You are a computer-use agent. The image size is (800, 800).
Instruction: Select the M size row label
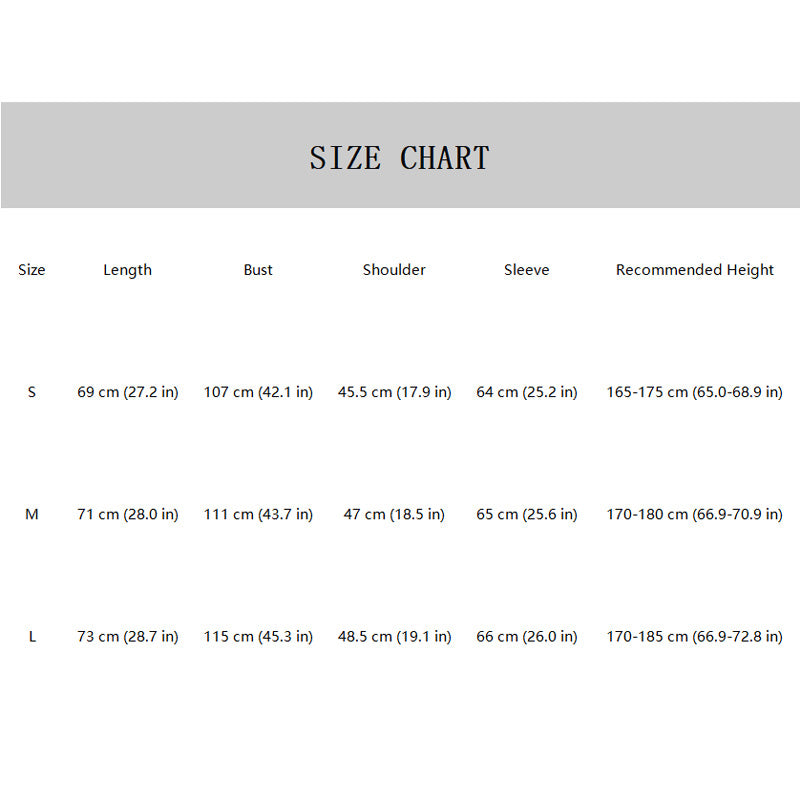(32, 514)
